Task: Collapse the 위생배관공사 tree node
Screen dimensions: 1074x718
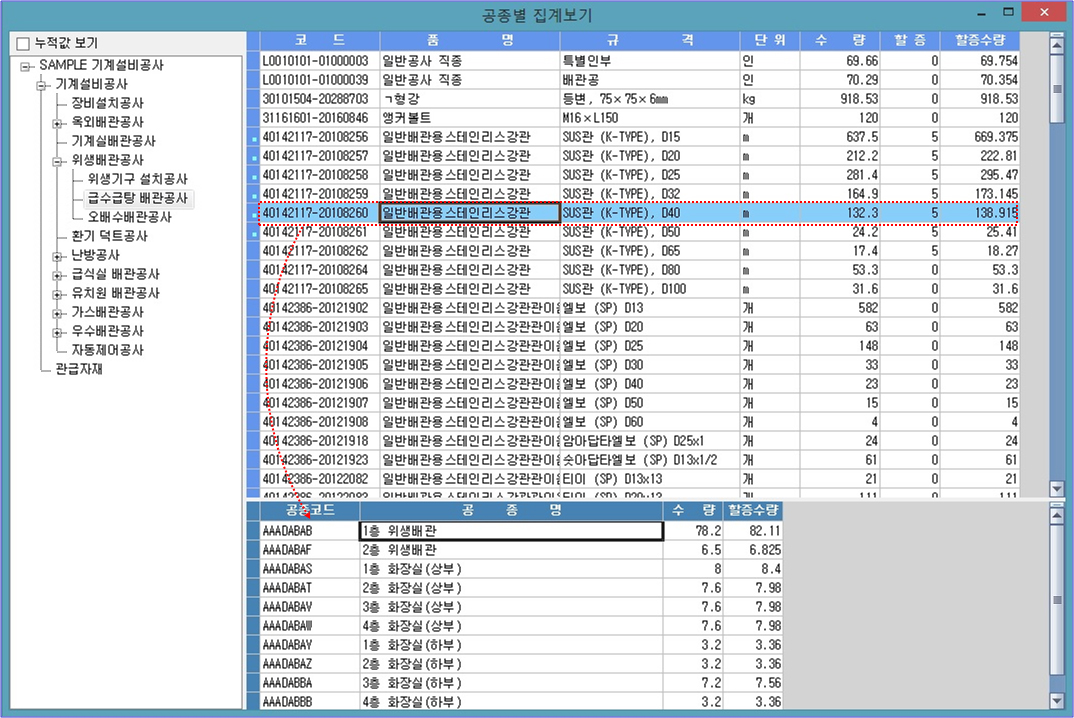Action: 58,160
